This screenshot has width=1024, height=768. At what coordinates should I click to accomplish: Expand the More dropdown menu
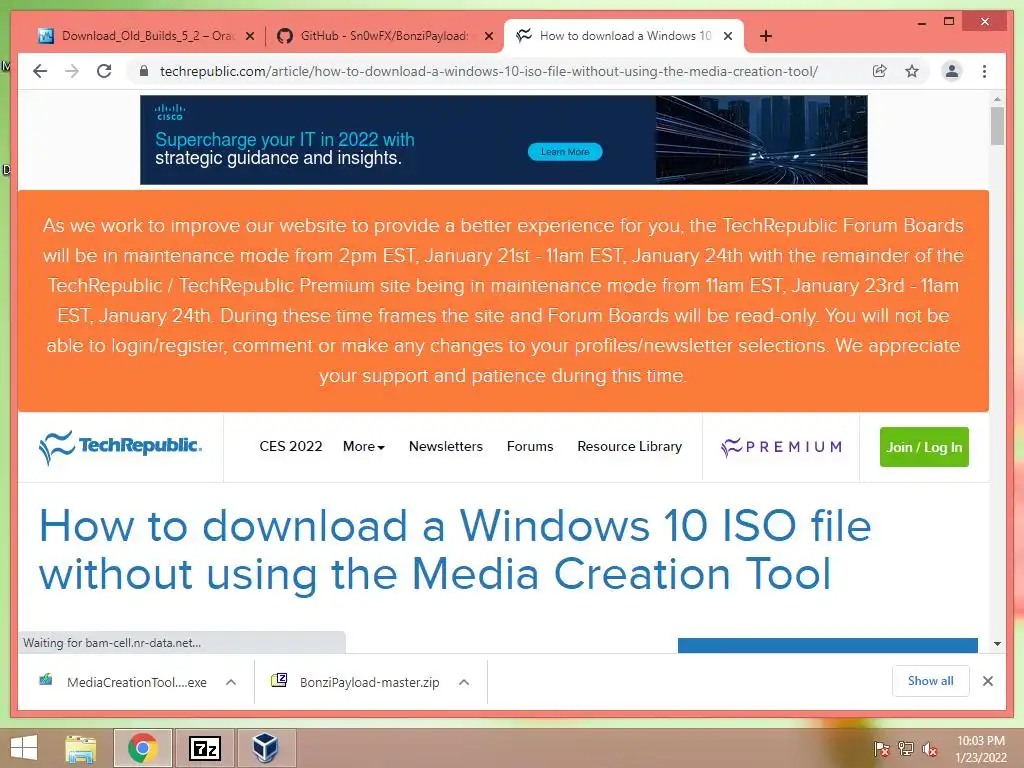click(364, 447)
